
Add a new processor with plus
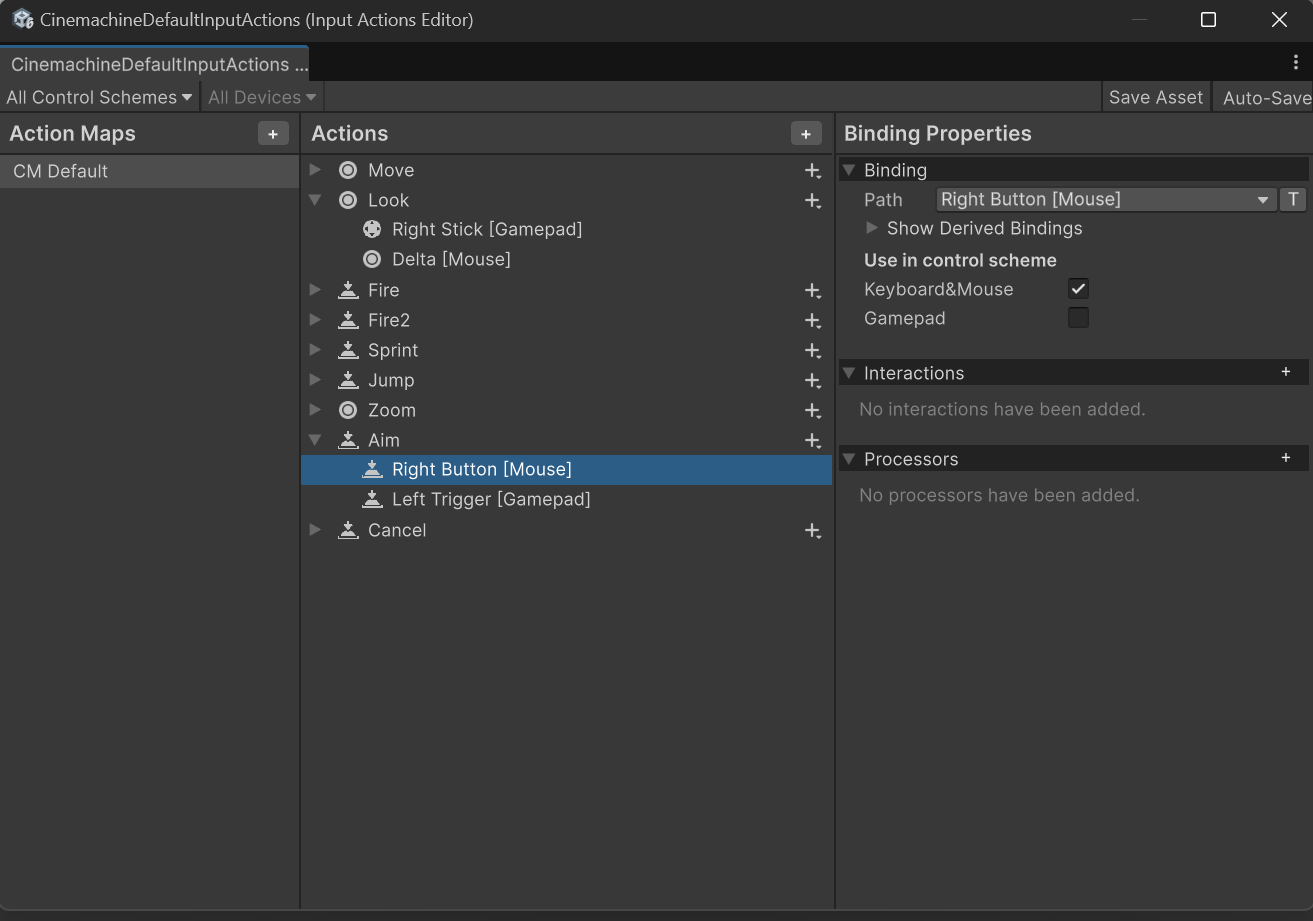[1286, 458]
